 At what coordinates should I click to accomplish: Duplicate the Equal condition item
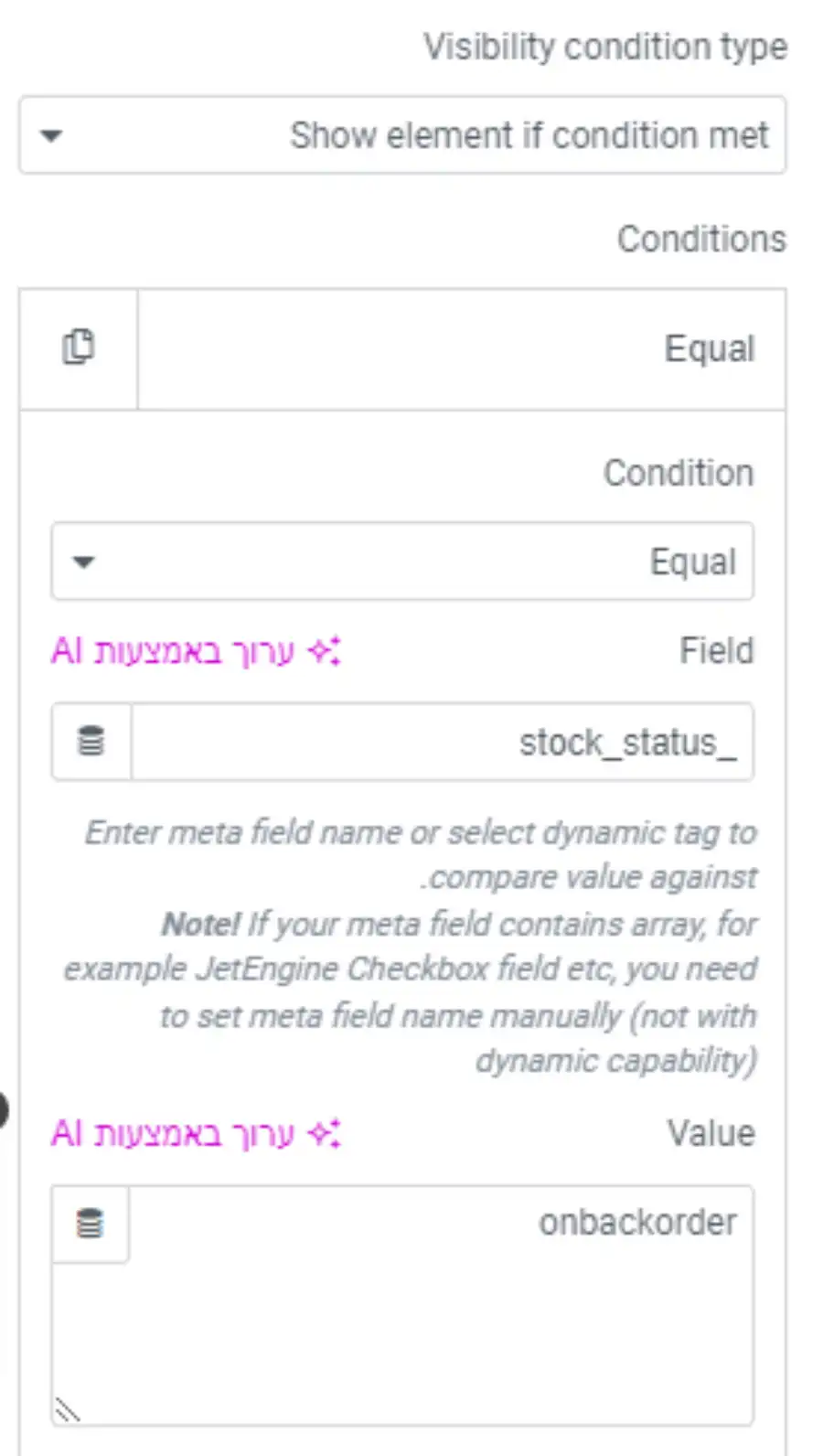[x=79, y=348]
